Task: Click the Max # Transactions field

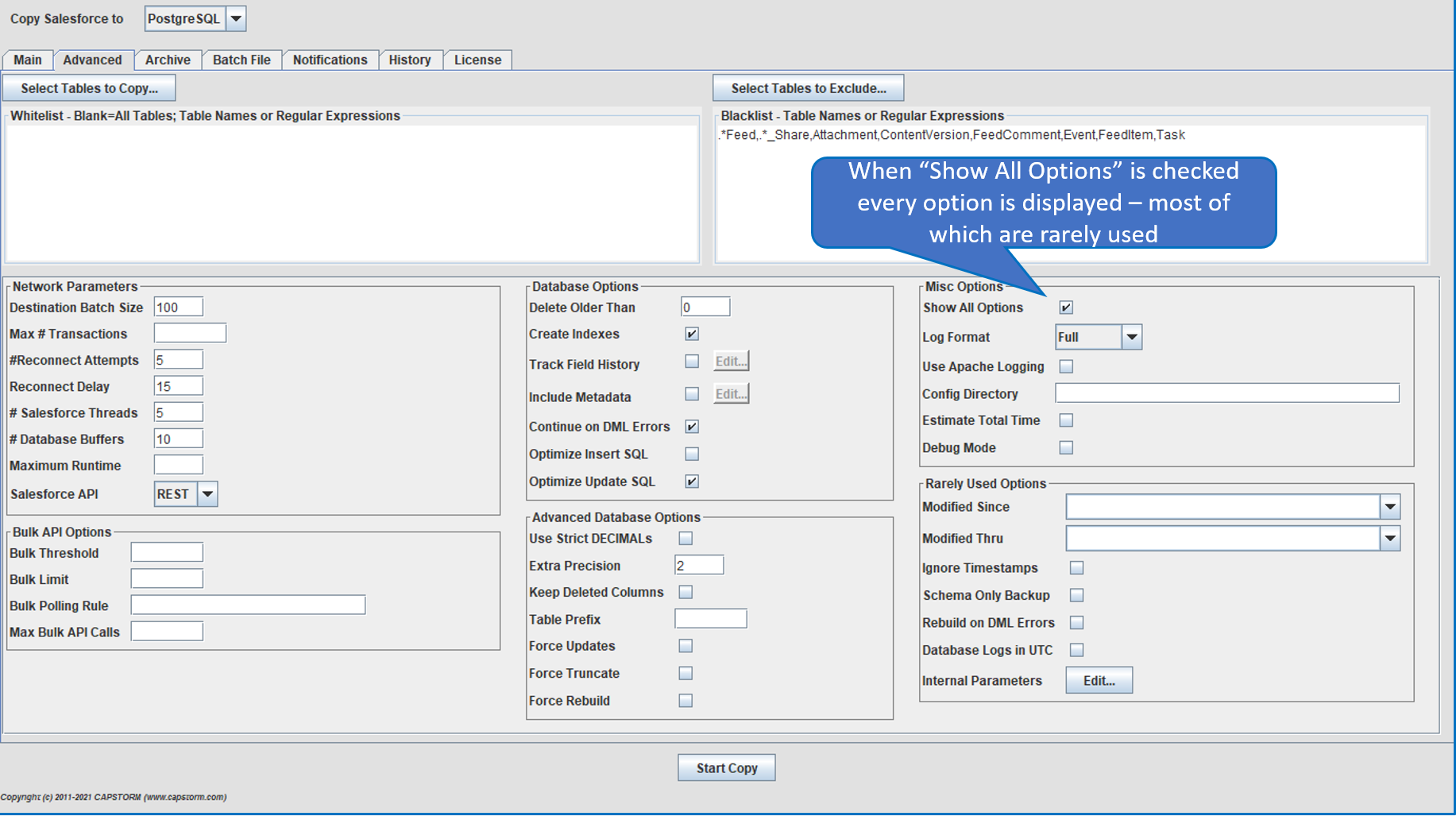Action: tap(190, 333)
